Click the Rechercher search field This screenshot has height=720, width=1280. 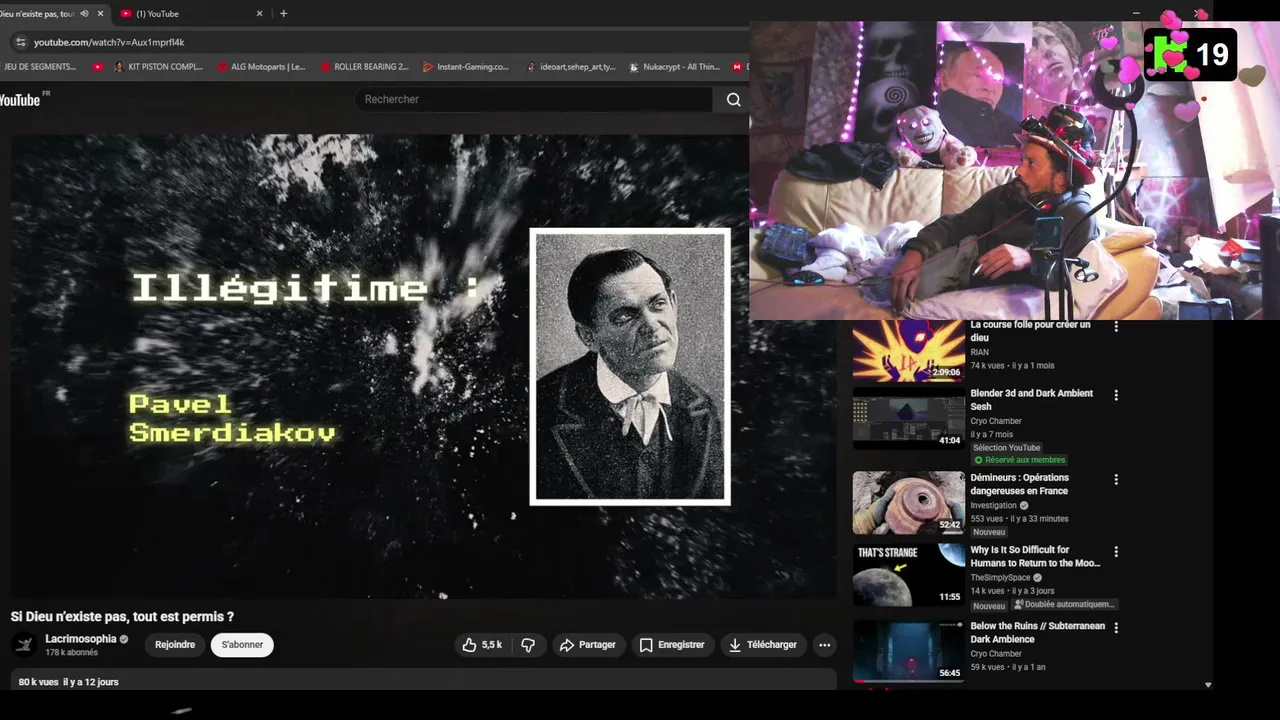534,99
